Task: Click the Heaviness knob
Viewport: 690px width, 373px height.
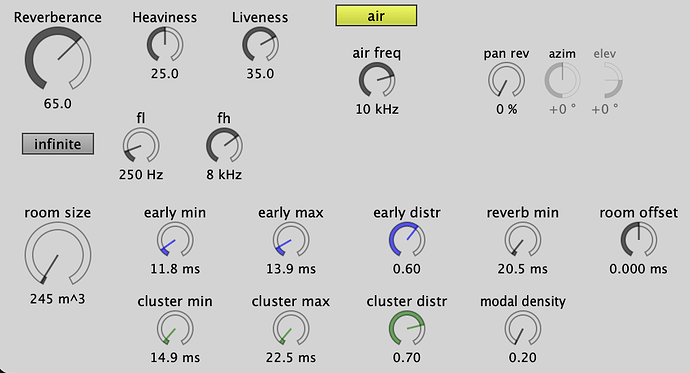Action: (x=165, y=45)
